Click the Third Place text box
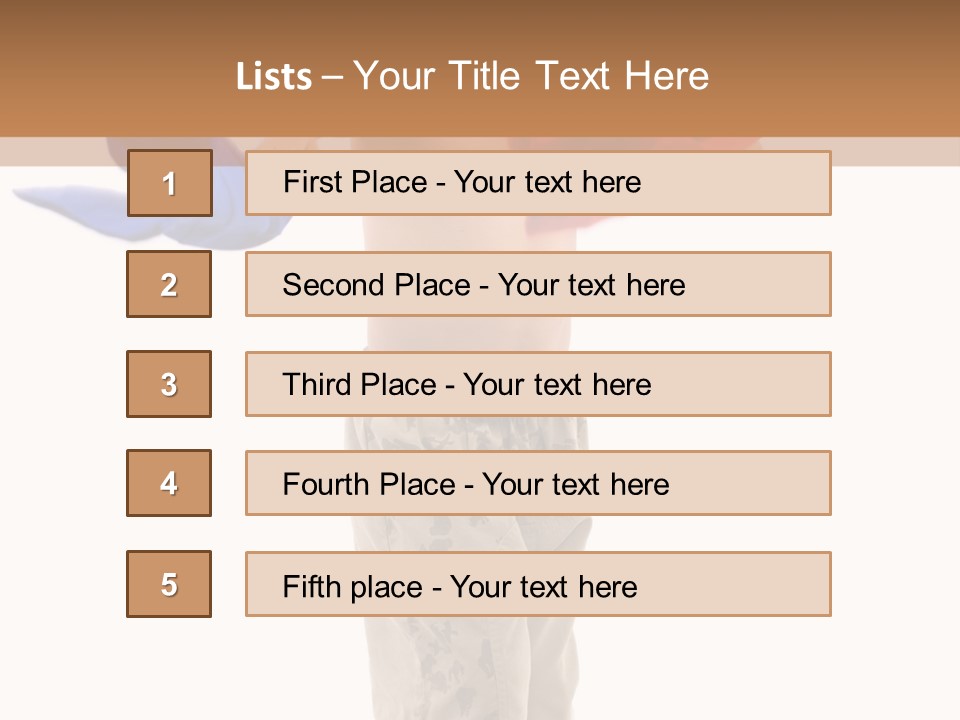 (x=538, y=384)
